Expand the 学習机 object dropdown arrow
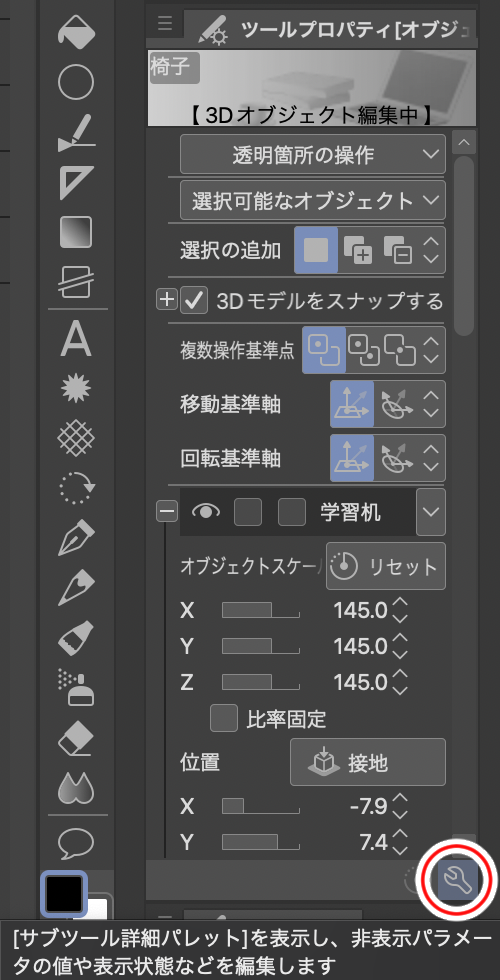500x980 pixels. click(x=431, y=512)
